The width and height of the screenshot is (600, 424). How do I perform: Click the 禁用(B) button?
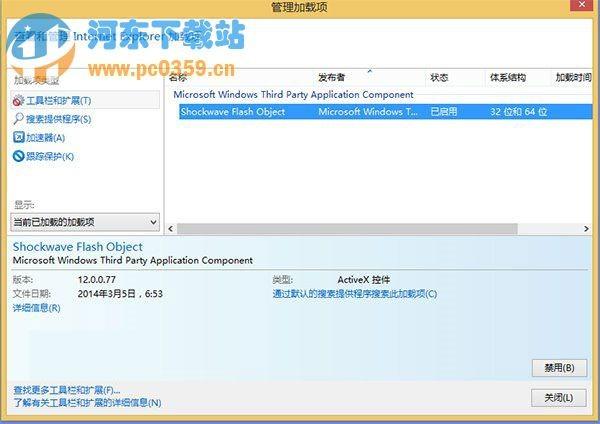[559, 368]
